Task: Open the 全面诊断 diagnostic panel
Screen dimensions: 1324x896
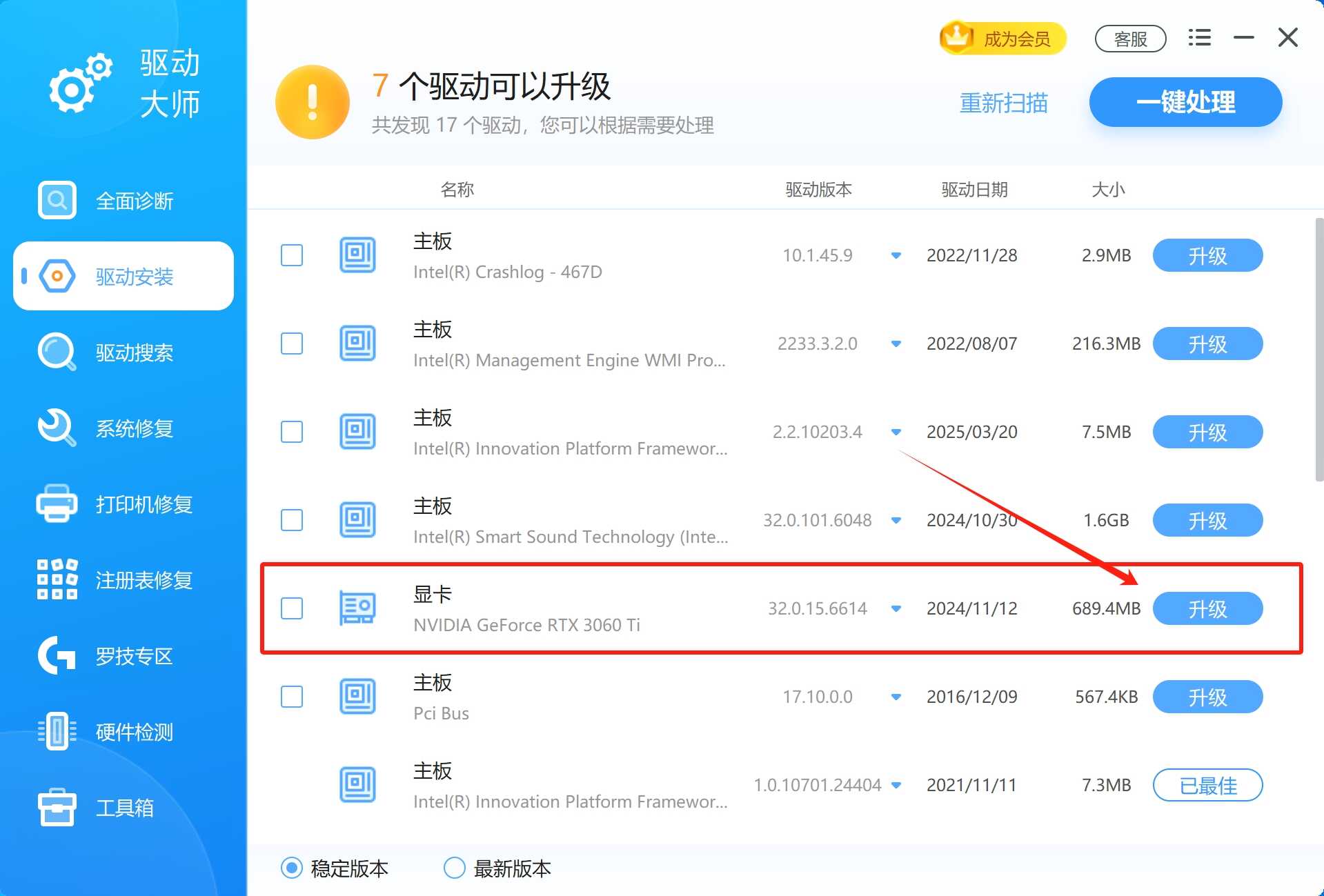Action: [x=135, y=201]
